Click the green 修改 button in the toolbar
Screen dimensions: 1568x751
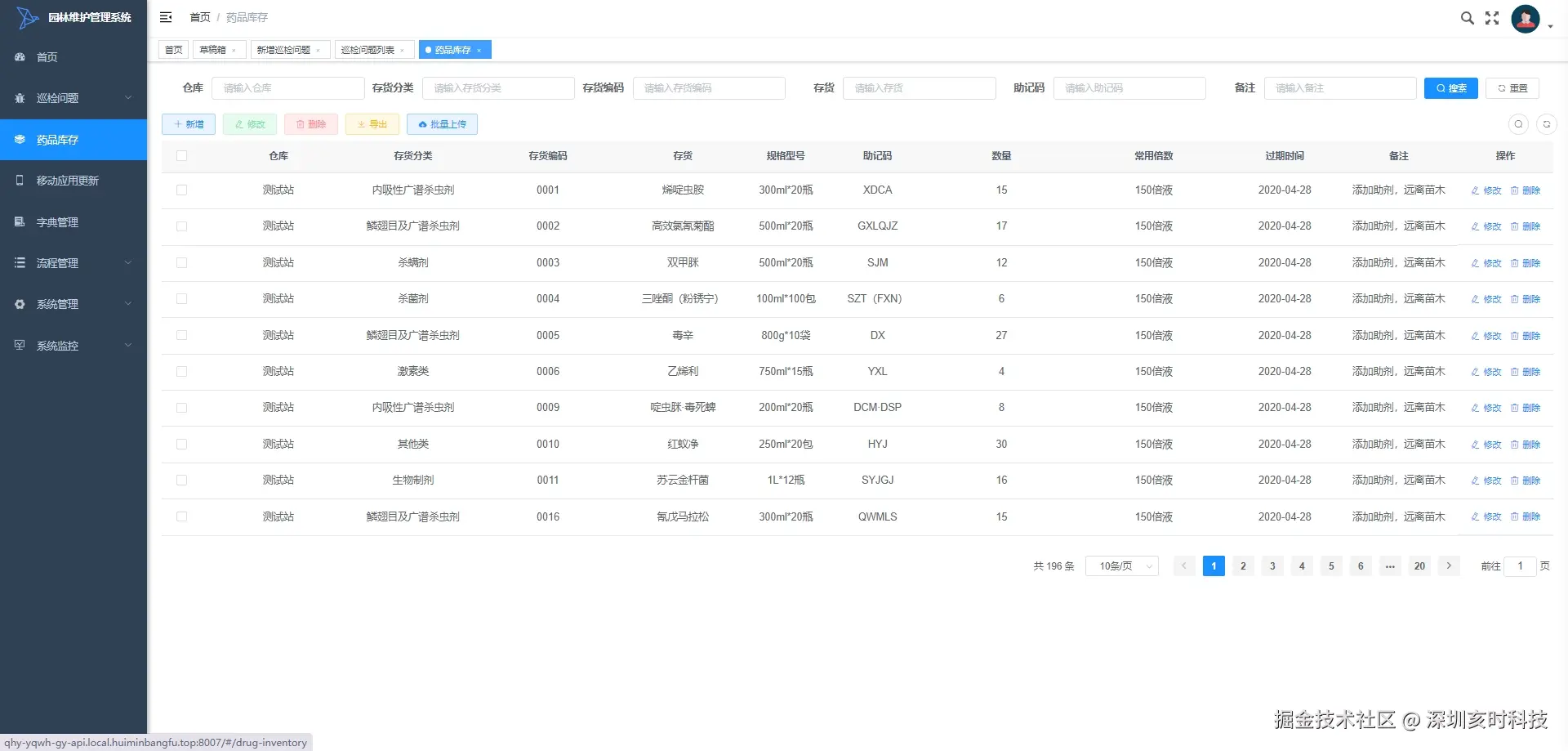click(250, 124)
